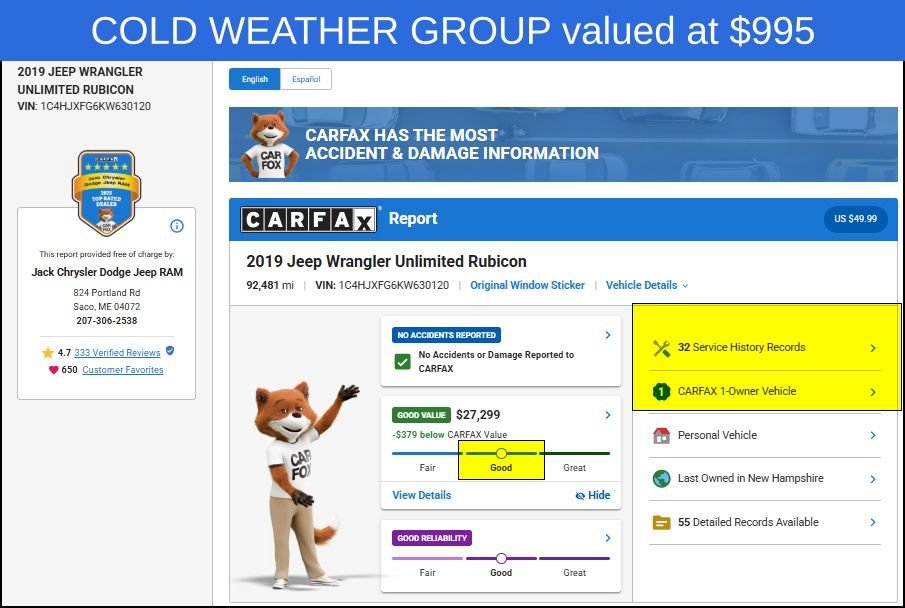Click the dealer phone number 207-306-2538
Screen dimensions: 905x608
point(107,320)
